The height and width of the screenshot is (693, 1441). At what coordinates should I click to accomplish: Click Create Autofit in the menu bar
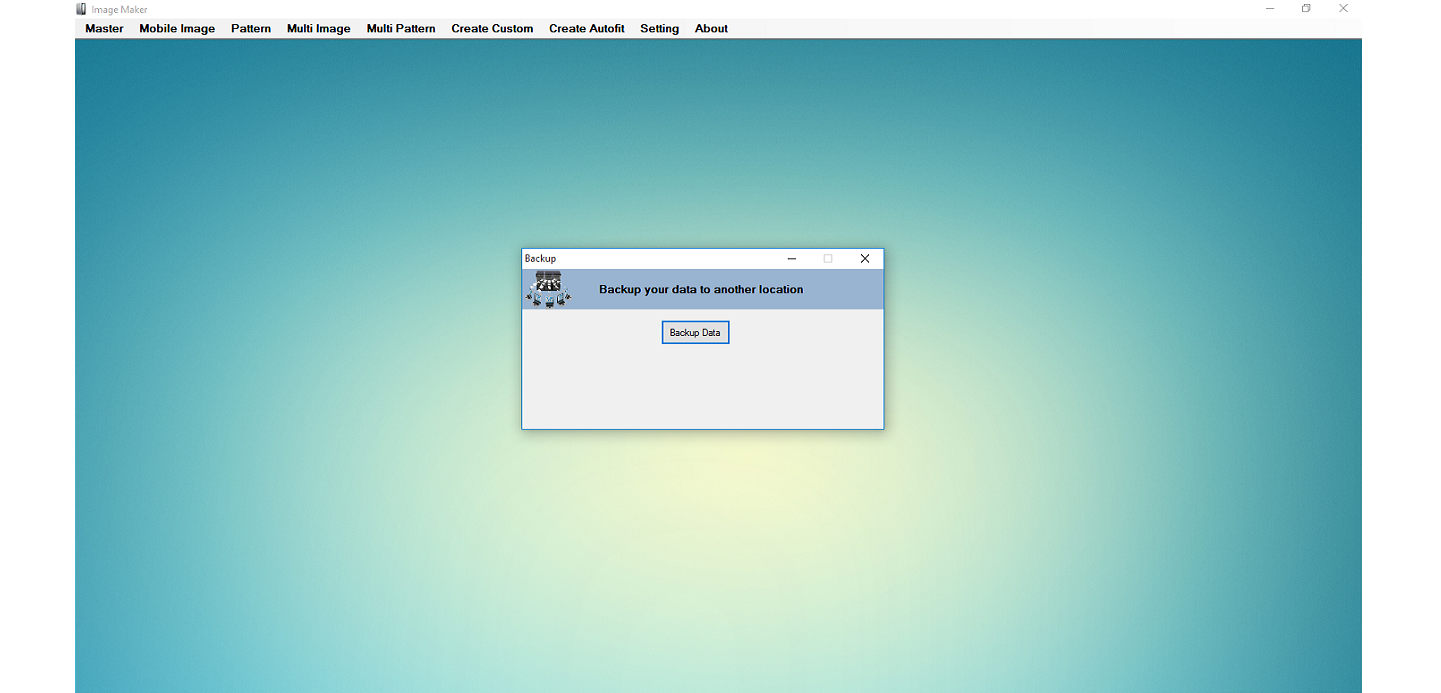[586, 29]
